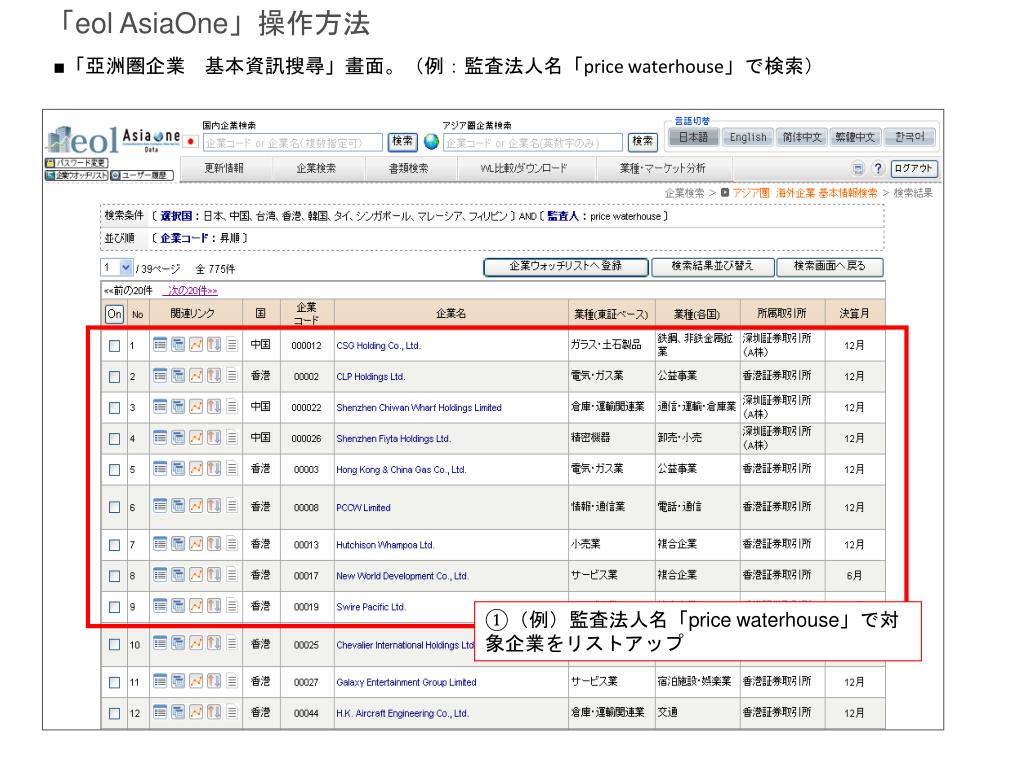
Task: Click the line chart icon for Shenzhen Chiwan Wharf
Action: tap(196, 406)
